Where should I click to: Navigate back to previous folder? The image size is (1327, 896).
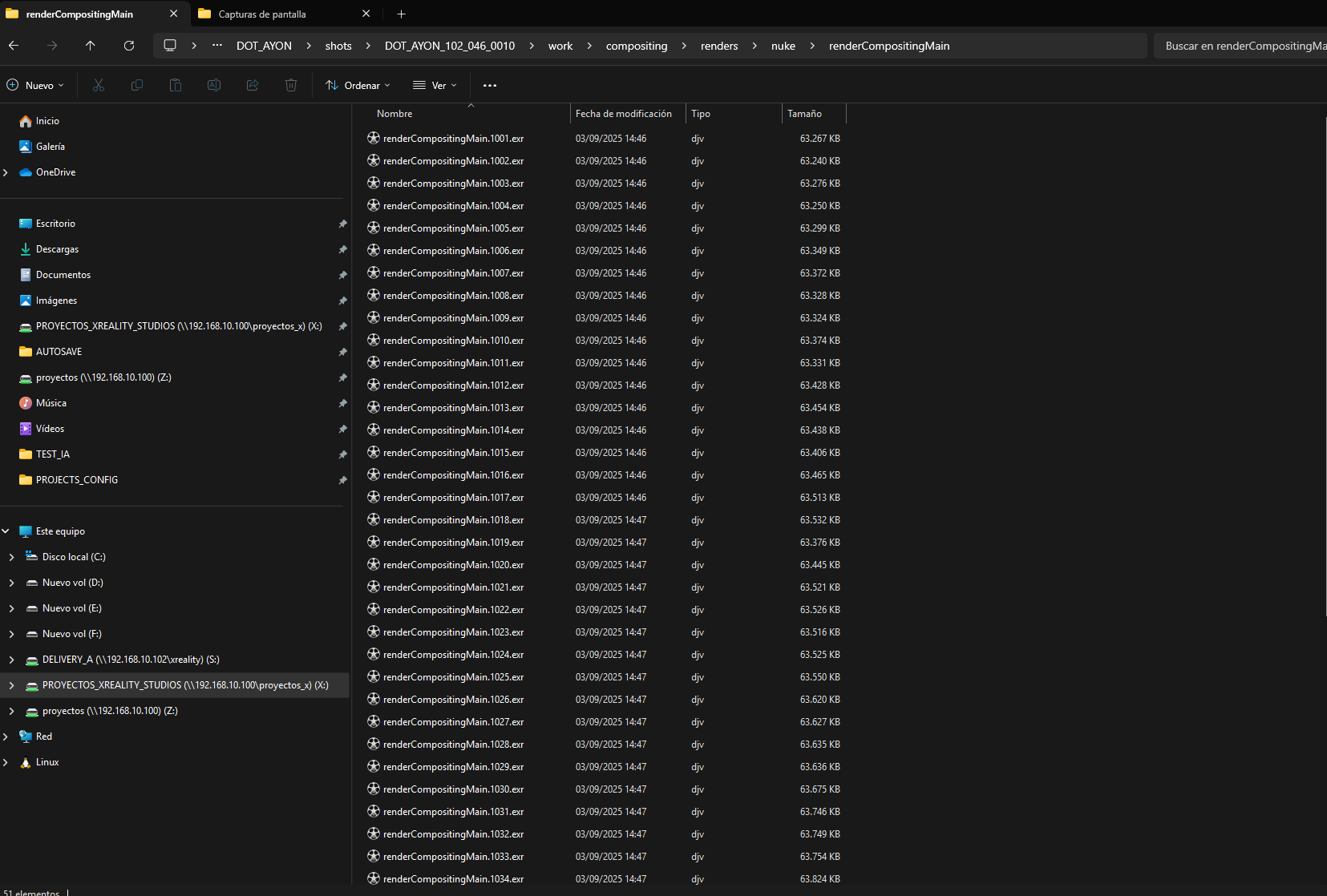click(14, 46)
